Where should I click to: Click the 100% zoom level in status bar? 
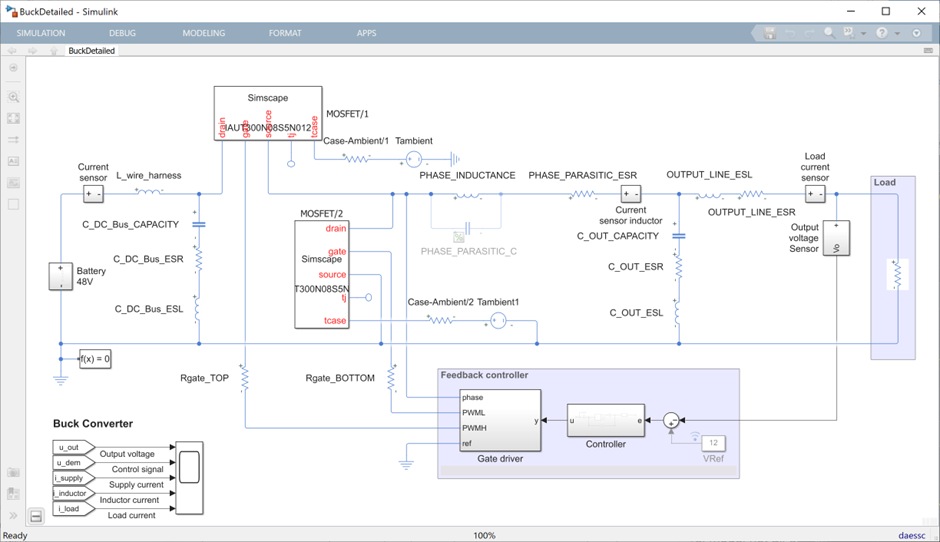pyautogui.click(x=484, y=535)
